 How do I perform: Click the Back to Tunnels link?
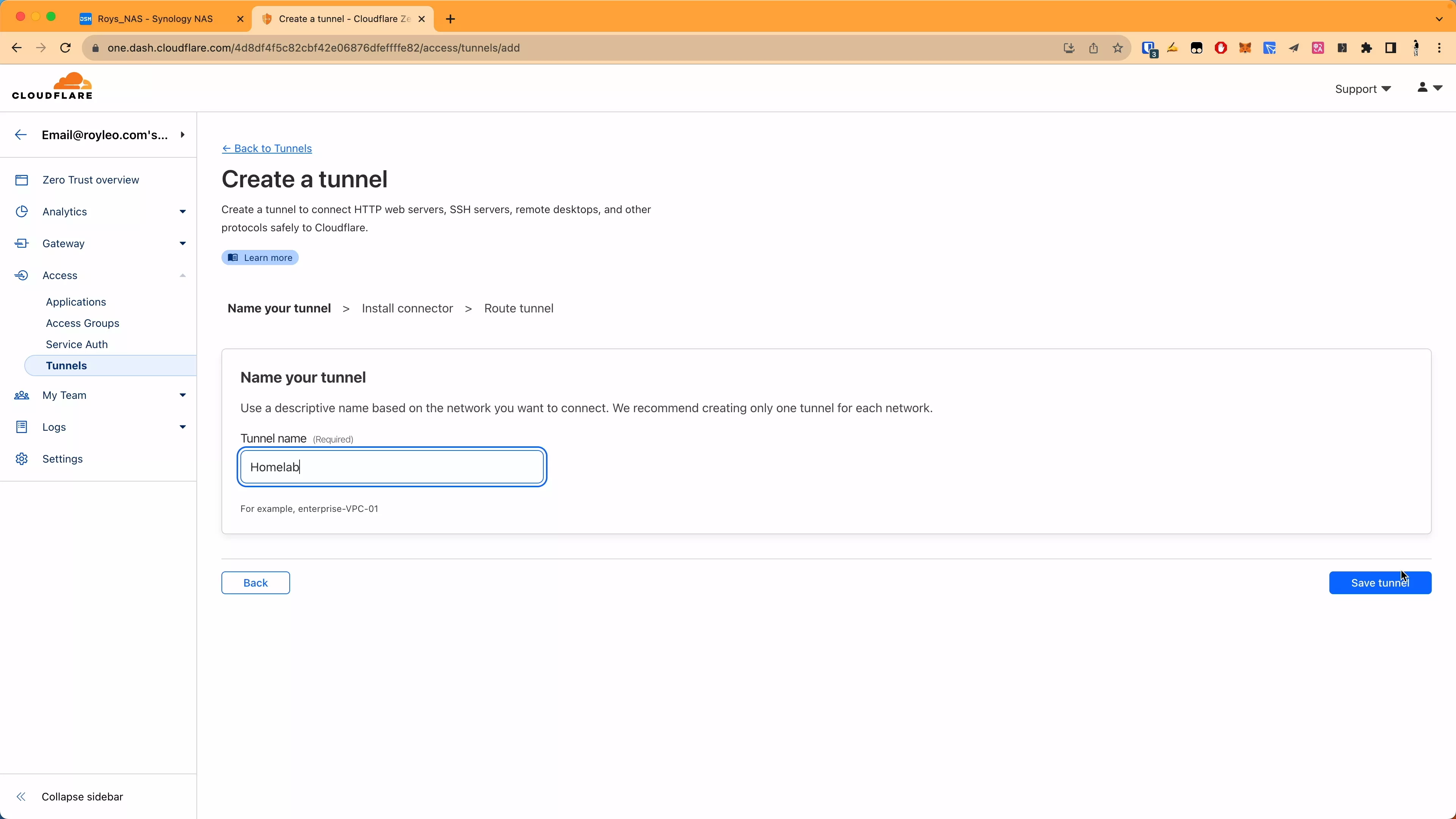click(267, 148)
